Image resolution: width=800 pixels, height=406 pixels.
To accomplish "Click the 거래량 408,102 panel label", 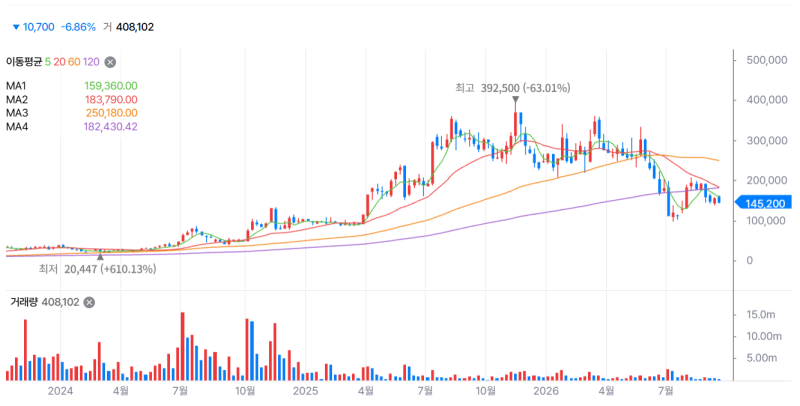I will 45,302.
